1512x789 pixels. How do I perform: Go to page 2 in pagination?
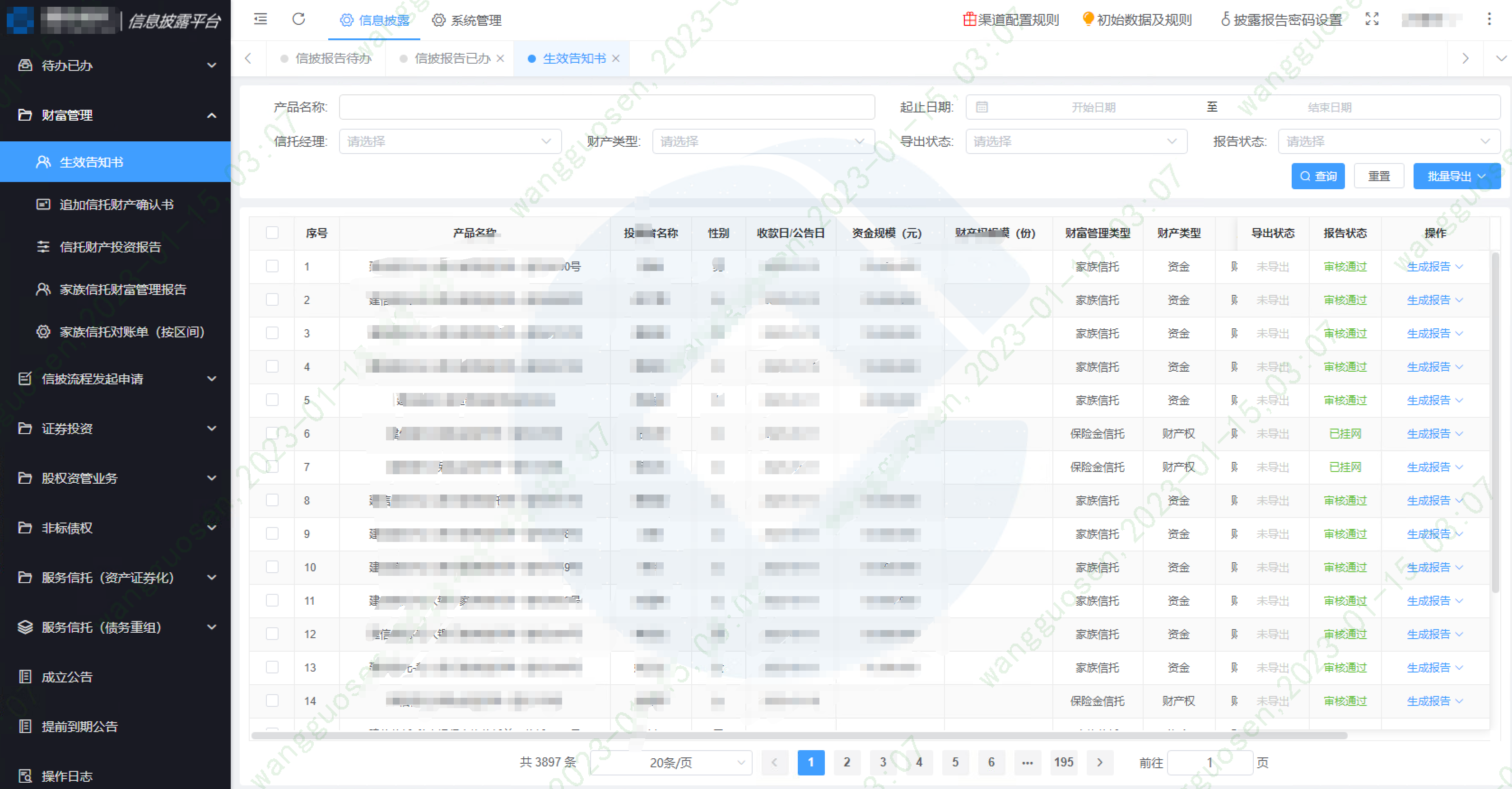847,762
